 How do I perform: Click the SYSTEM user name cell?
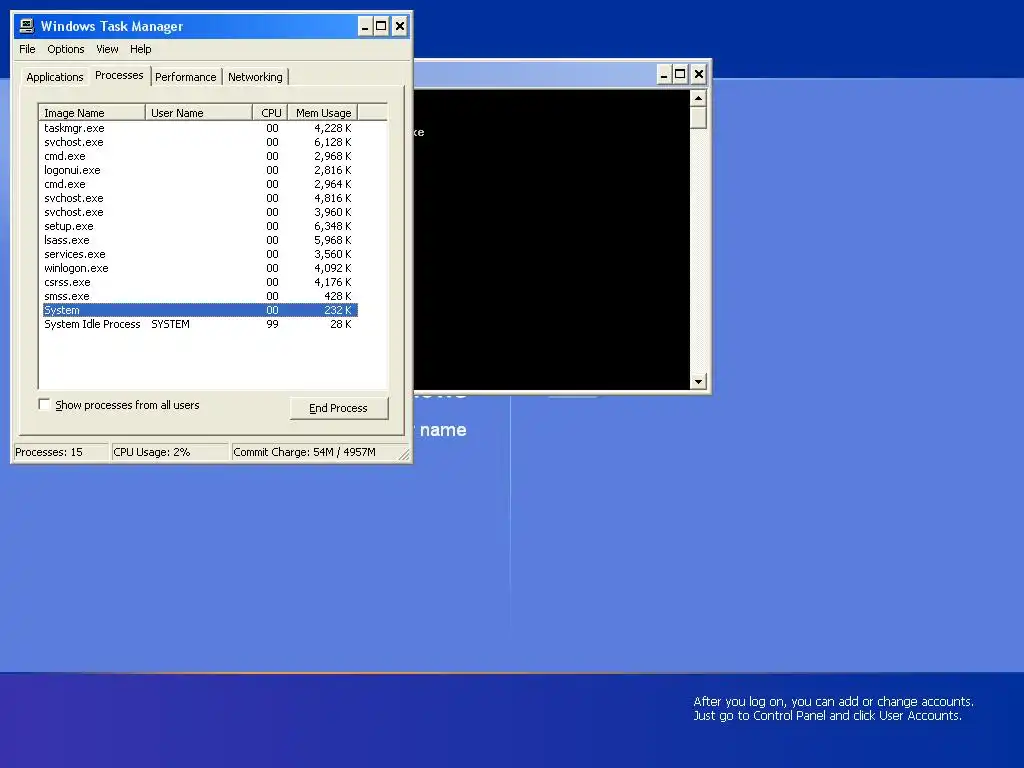pos(170,324)
